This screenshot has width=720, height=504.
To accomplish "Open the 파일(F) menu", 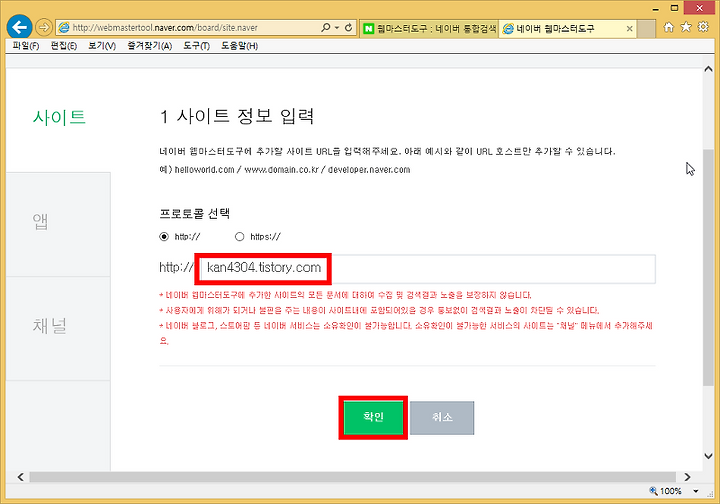I will [26, 46].
